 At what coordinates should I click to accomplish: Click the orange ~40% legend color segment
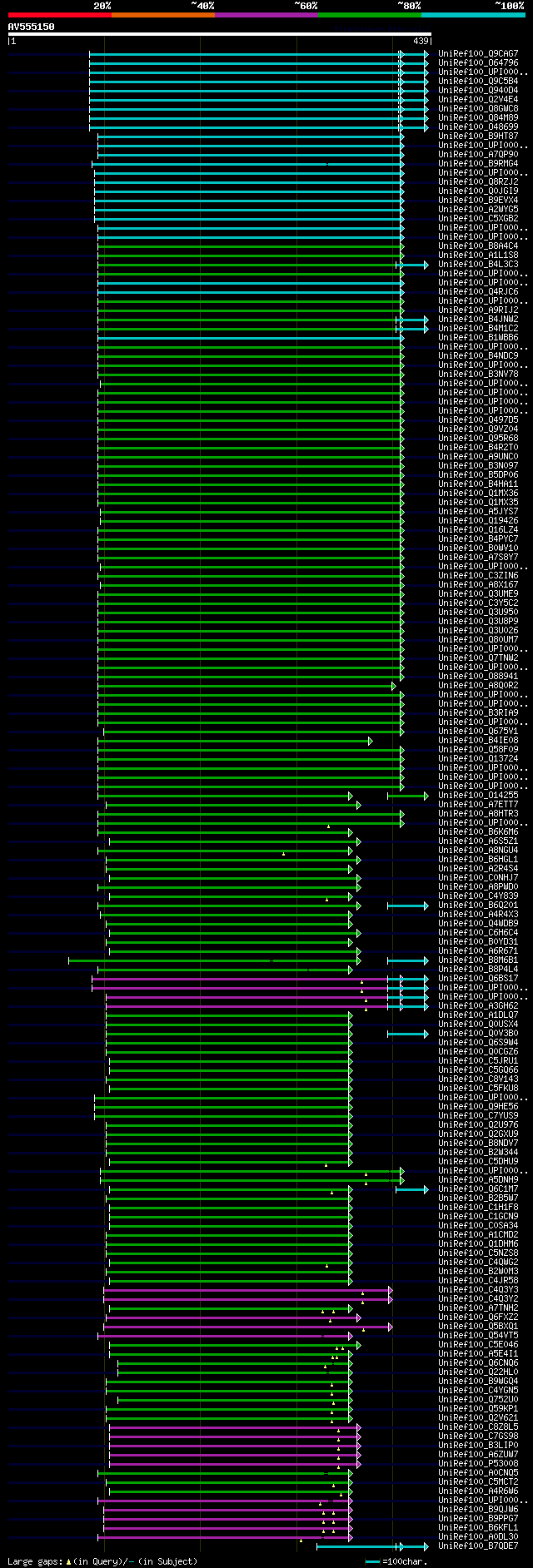click(x=162, y=15)
